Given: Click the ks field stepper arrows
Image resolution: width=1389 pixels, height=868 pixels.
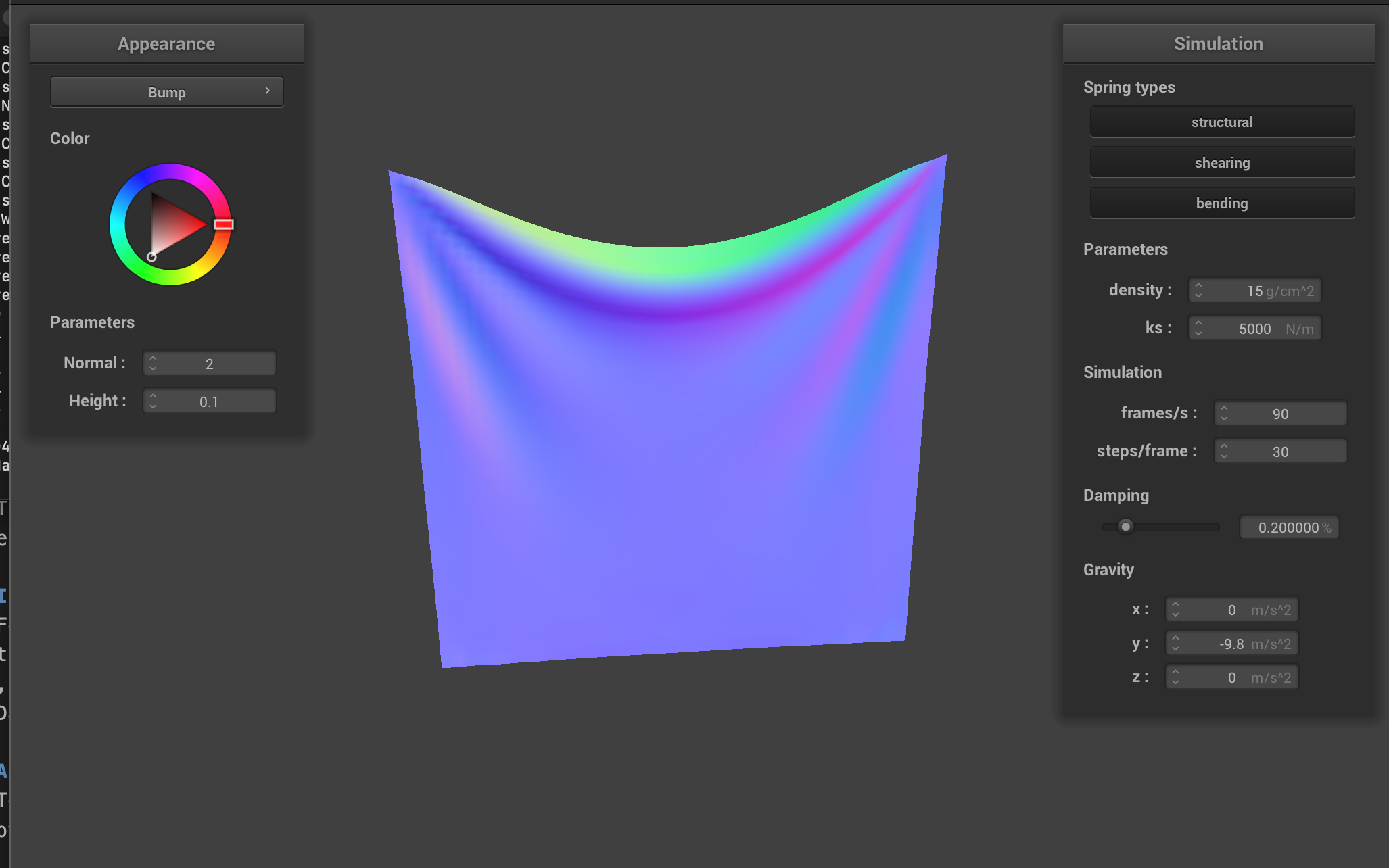Looking at the screenshot, I should coord(1198,329).
